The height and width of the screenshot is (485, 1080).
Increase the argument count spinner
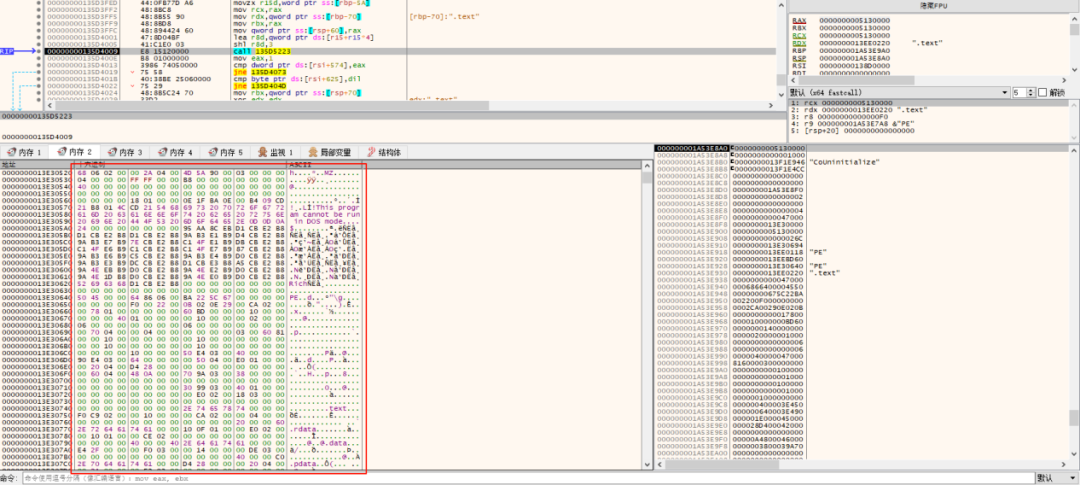[1031, 90]
